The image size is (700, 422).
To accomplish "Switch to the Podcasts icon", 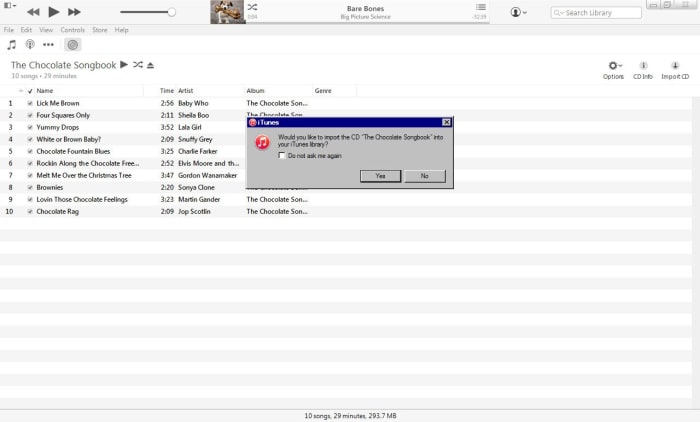I will [x=30, y=45].
